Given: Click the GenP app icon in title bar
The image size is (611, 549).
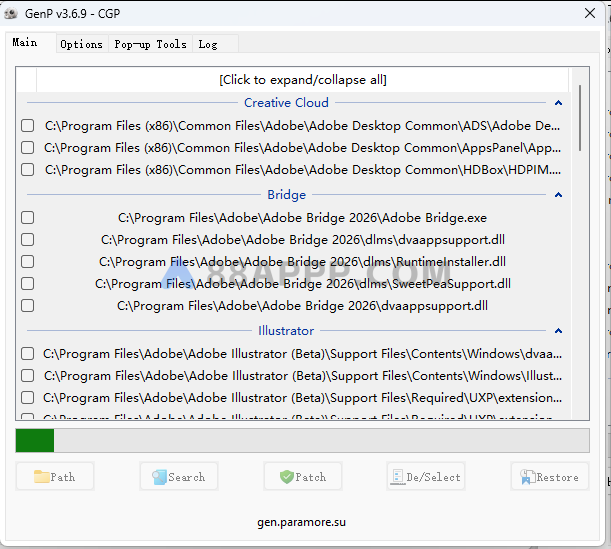Looking at the screenshot, I should tap(11, 14).
